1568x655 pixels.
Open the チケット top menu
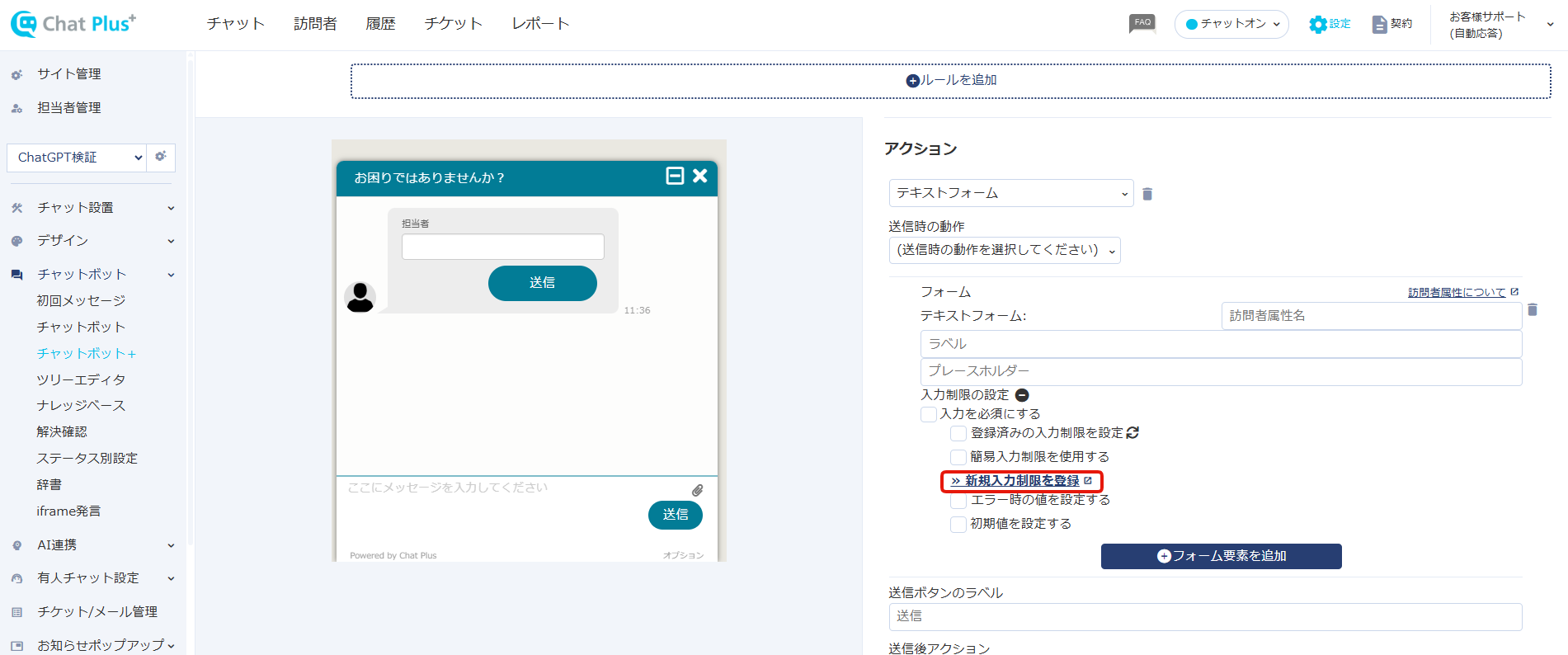tap(453, 24)
